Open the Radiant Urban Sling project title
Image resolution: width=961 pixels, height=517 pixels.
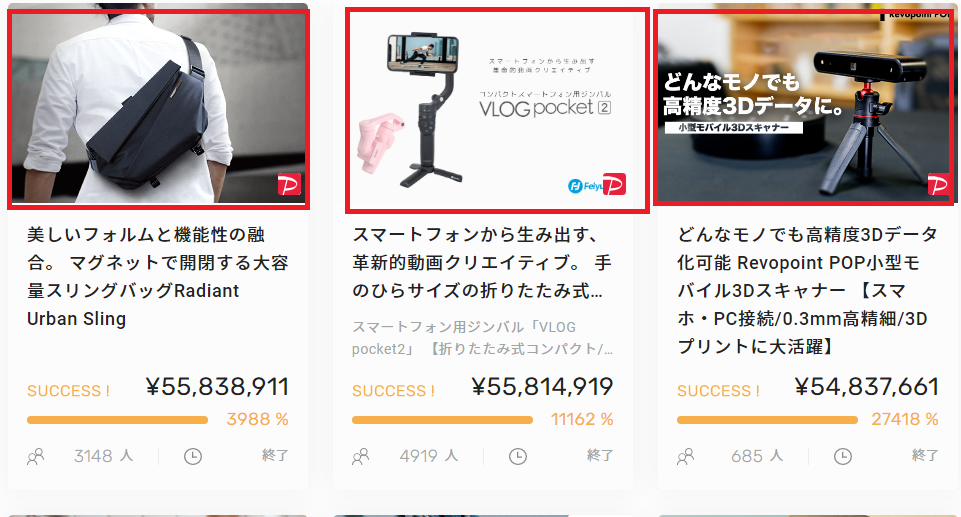pyautogui.click(x=158, y=276)
